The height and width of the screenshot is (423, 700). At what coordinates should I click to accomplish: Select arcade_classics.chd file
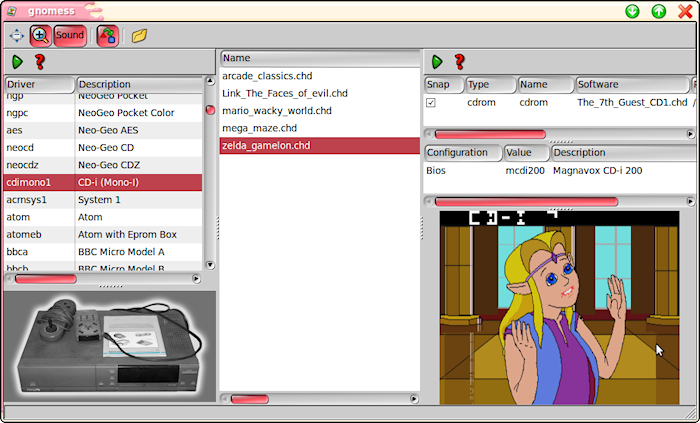(x=320, y=76)
